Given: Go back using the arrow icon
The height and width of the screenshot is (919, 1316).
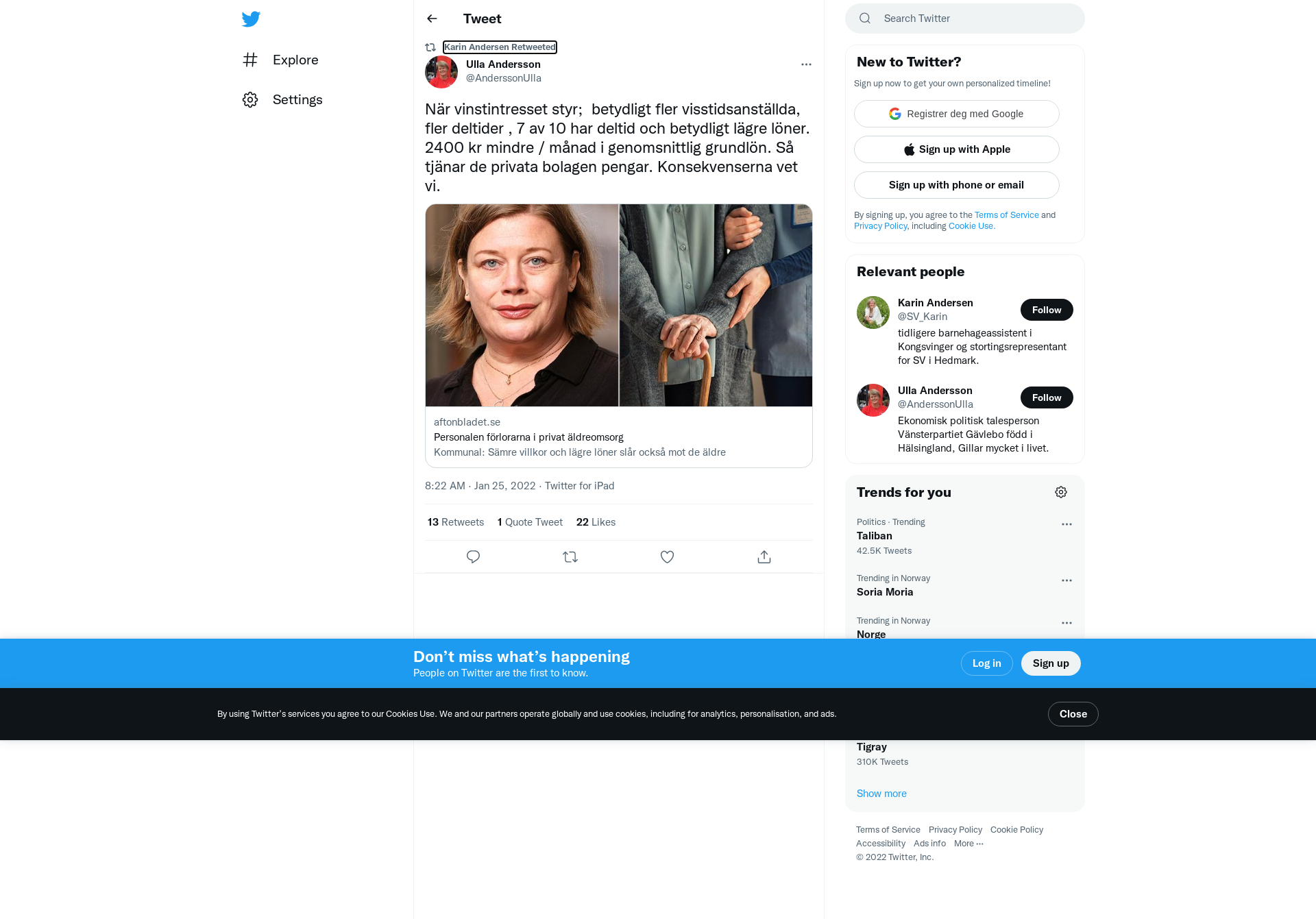Looking at the screenshot, I should (x=432, y=19).
